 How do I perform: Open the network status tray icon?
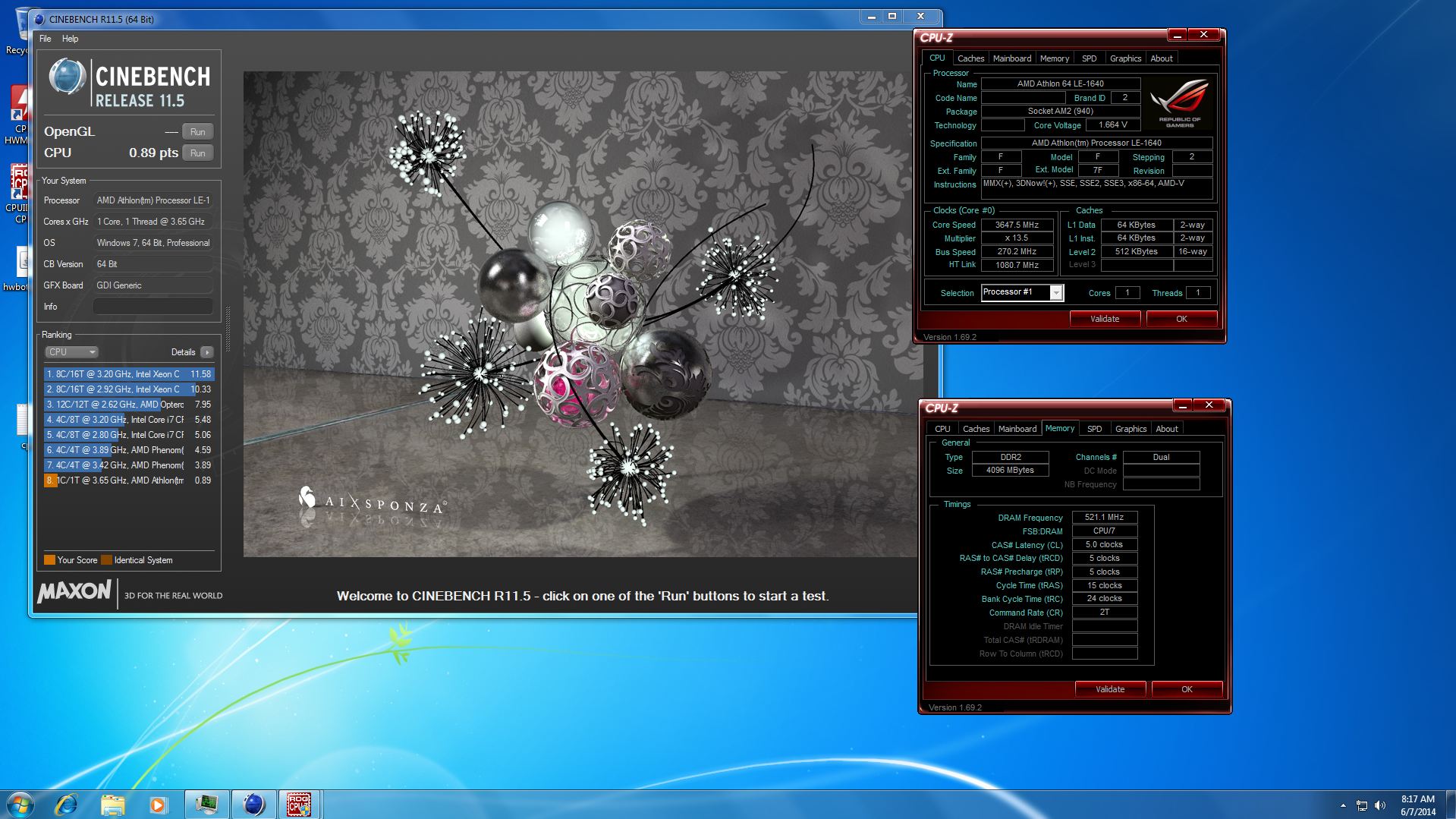(x=1362, y=805)
